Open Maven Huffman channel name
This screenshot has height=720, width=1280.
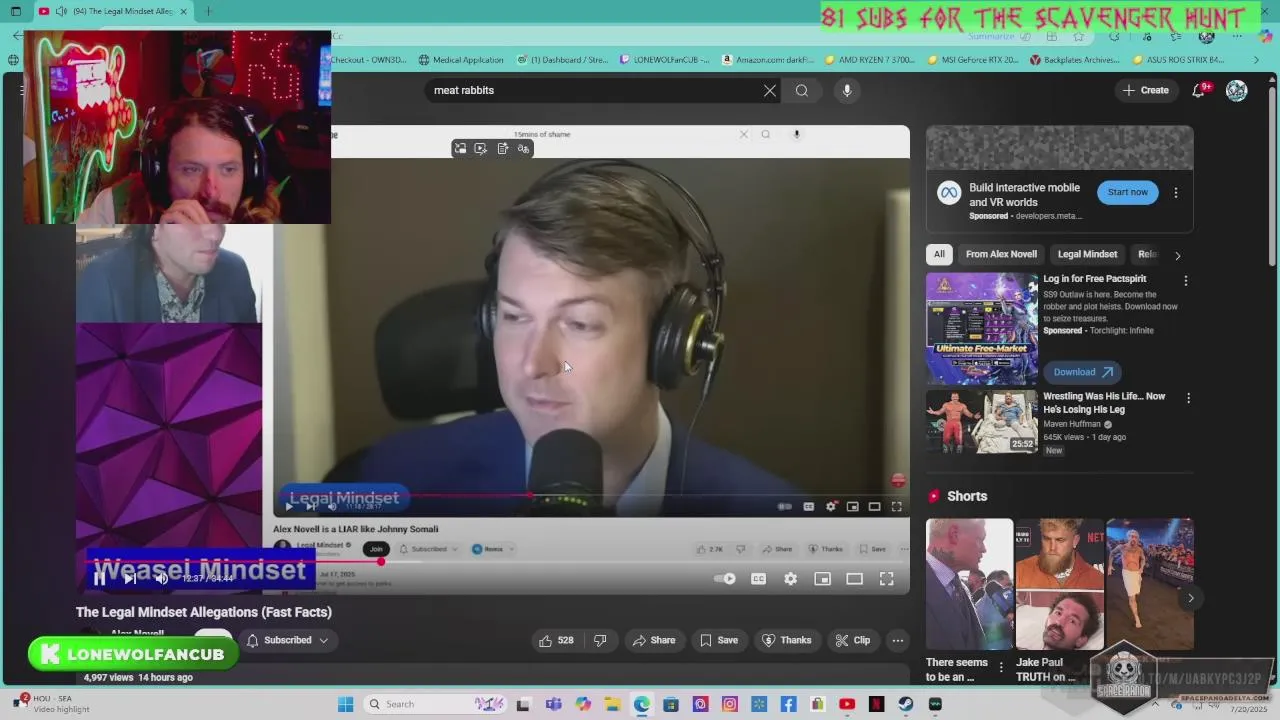(1073, 424)
